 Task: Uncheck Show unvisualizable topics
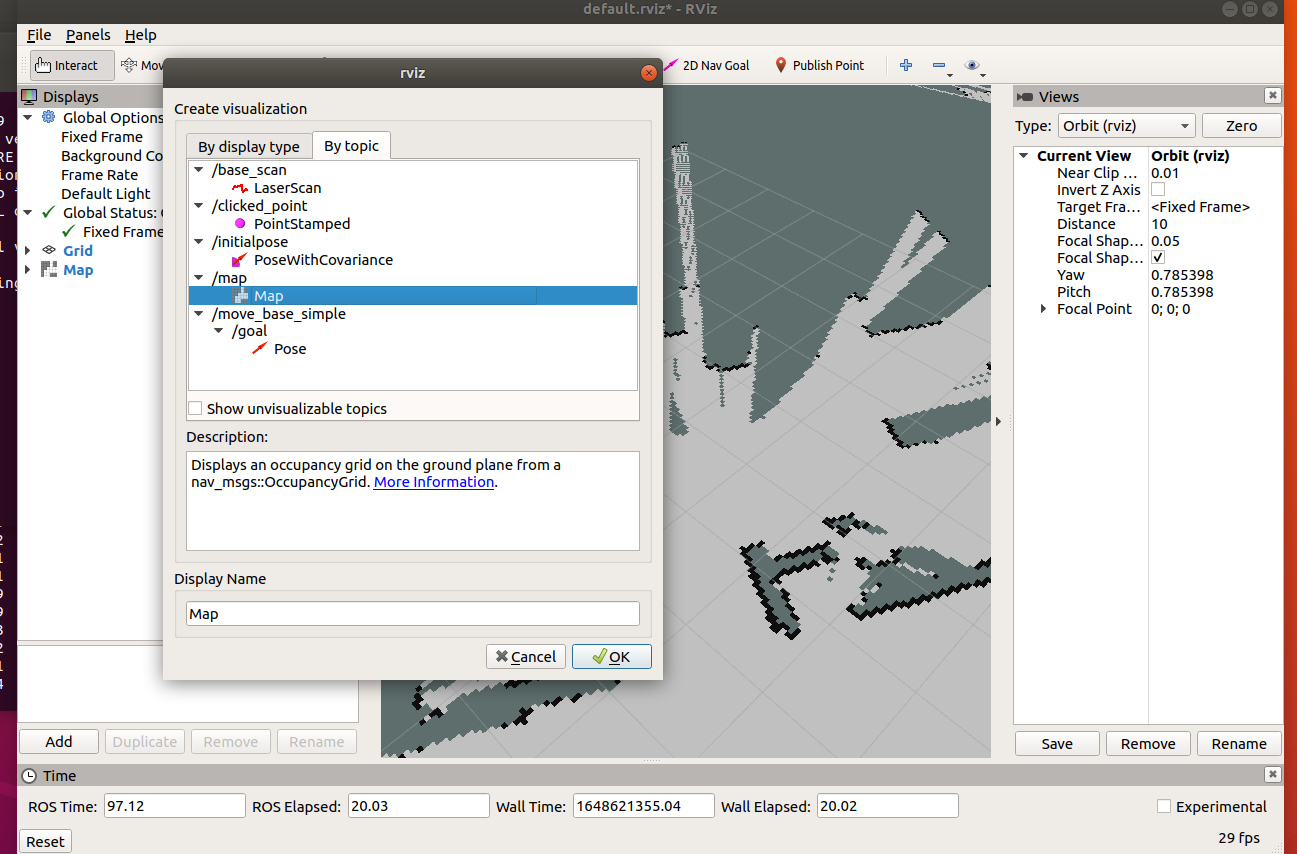tap(195, 408)
